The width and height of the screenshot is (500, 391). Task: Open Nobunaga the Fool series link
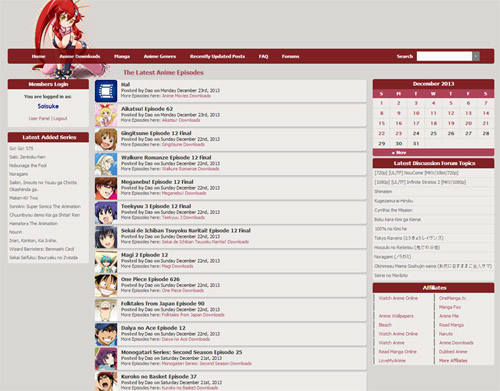(x=28, y=165)
